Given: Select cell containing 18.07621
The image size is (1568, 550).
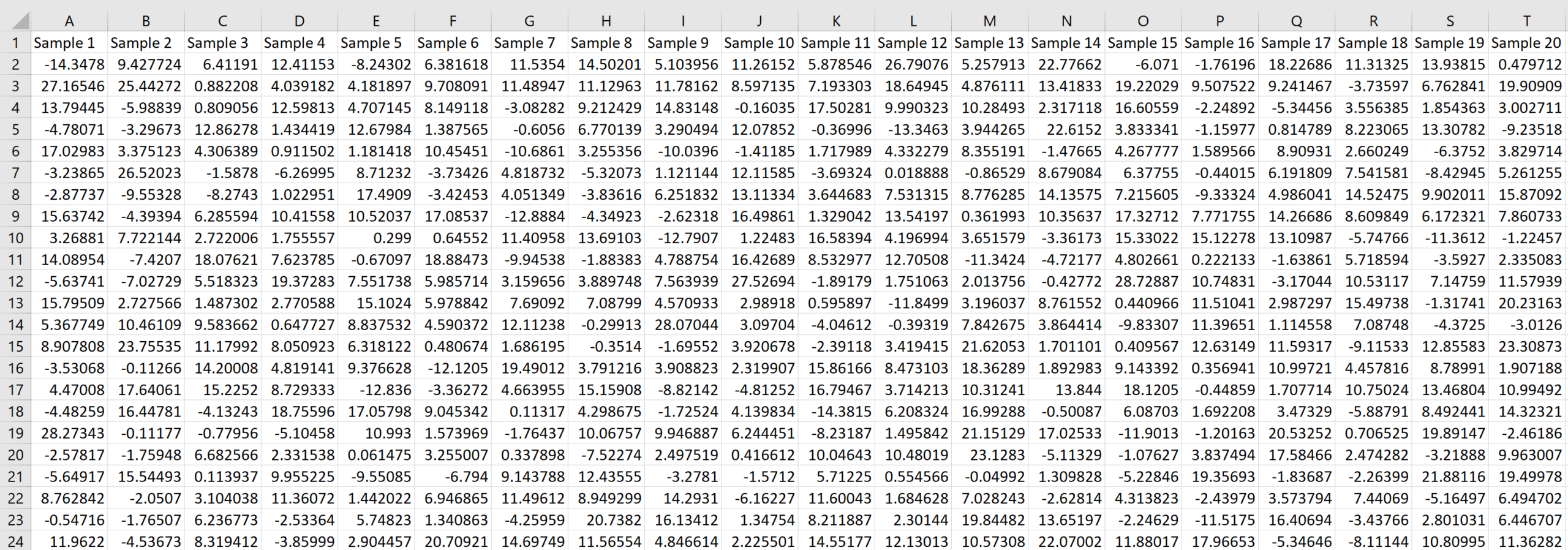Looking at the screenshot, I should (222, 260).
